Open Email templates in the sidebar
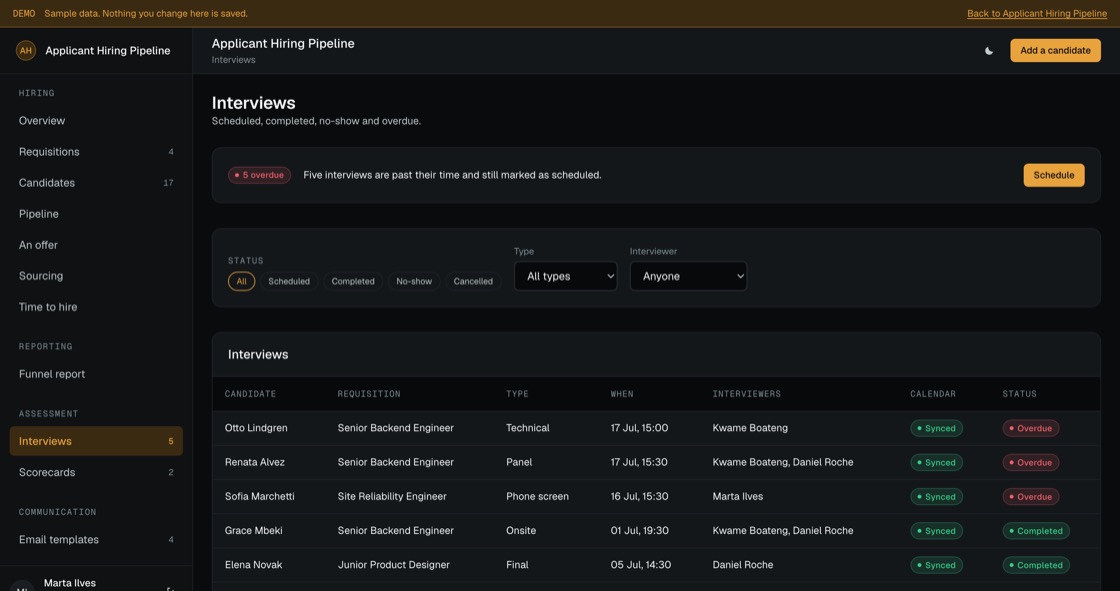The image size is (1120, 591). (x=96, y=540)
